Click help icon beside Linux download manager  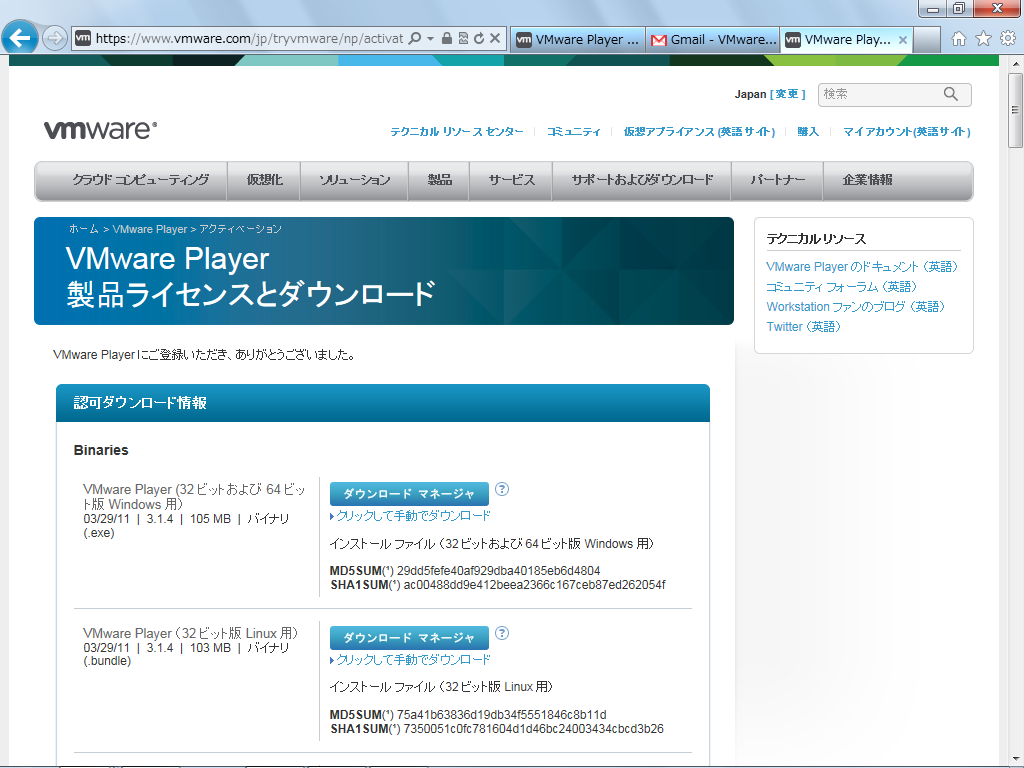pos(502,633)
